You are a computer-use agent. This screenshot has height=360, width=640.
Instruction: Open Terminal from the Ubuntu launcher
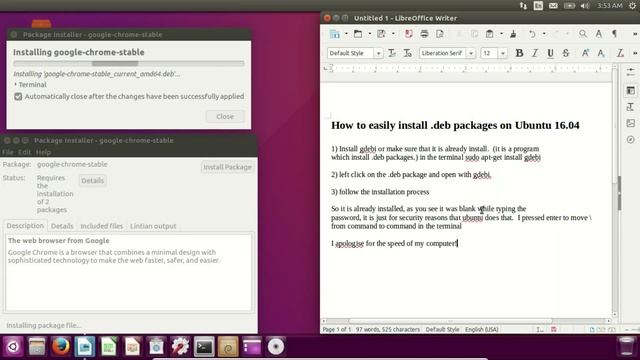[204, 347]
